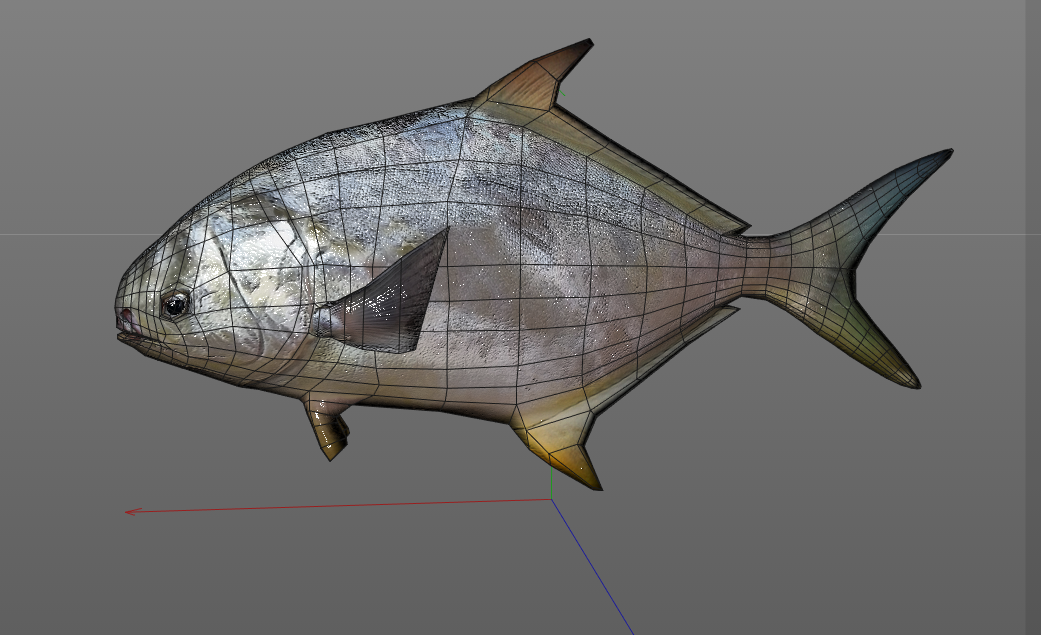Image resolution: width=1041 pixels, height=635 pixels.
Task: Click the fish's mouth
Action: [x=131, y=330]
